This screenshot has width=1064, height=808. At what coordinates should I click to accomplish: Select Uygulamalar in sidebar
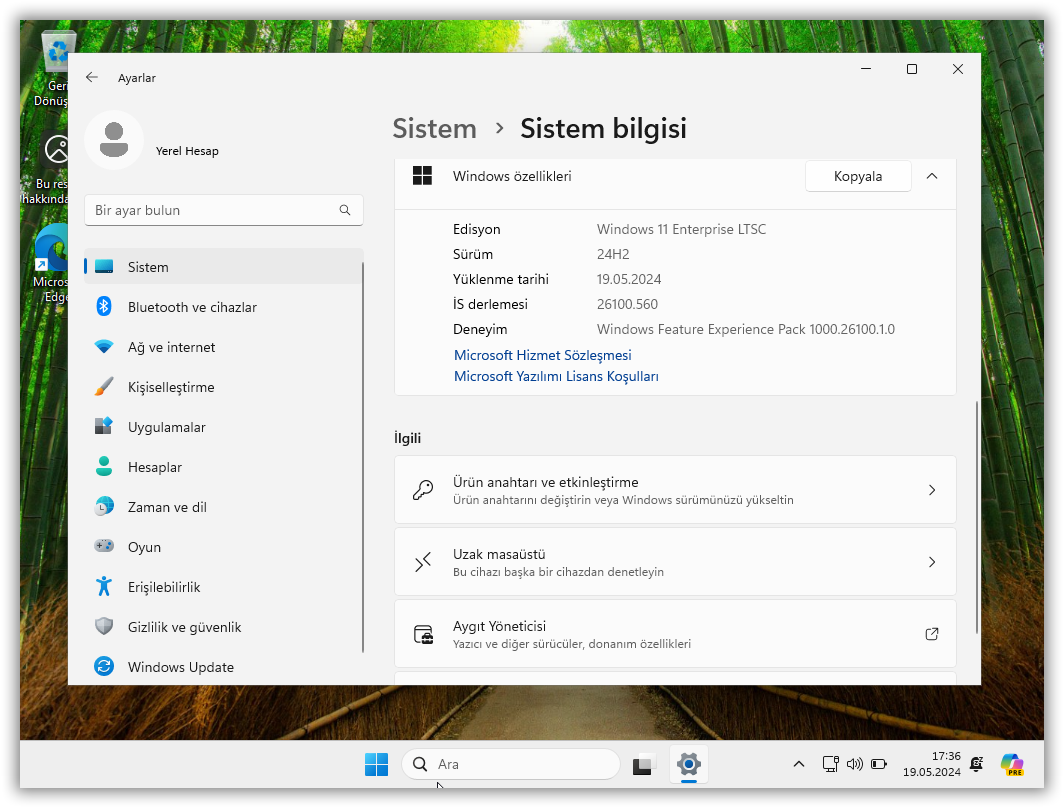224,427
